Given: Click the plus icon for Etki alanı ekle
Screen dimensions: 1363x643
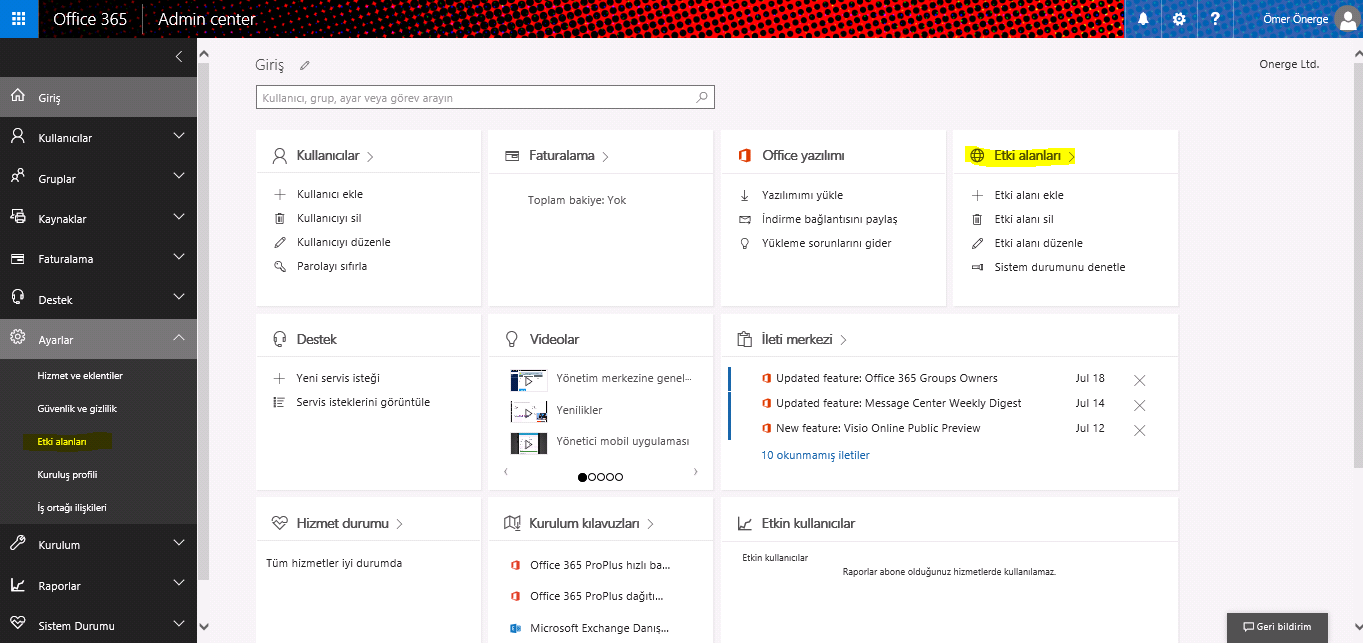Looking at the screenshot, I should click(x=978, y=196).
